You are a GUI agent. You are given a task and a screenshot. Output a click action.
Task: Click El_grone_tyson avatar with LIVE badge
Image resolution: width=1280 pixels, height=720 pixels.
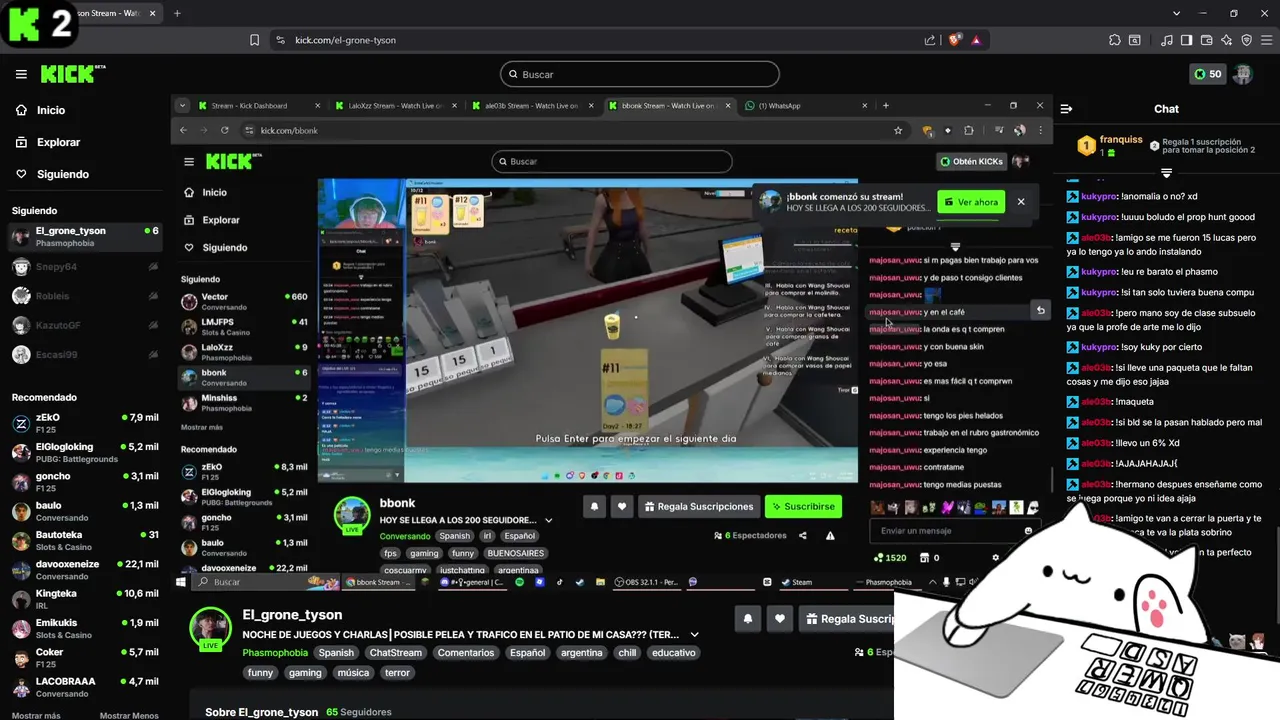(x=211, y=629)
